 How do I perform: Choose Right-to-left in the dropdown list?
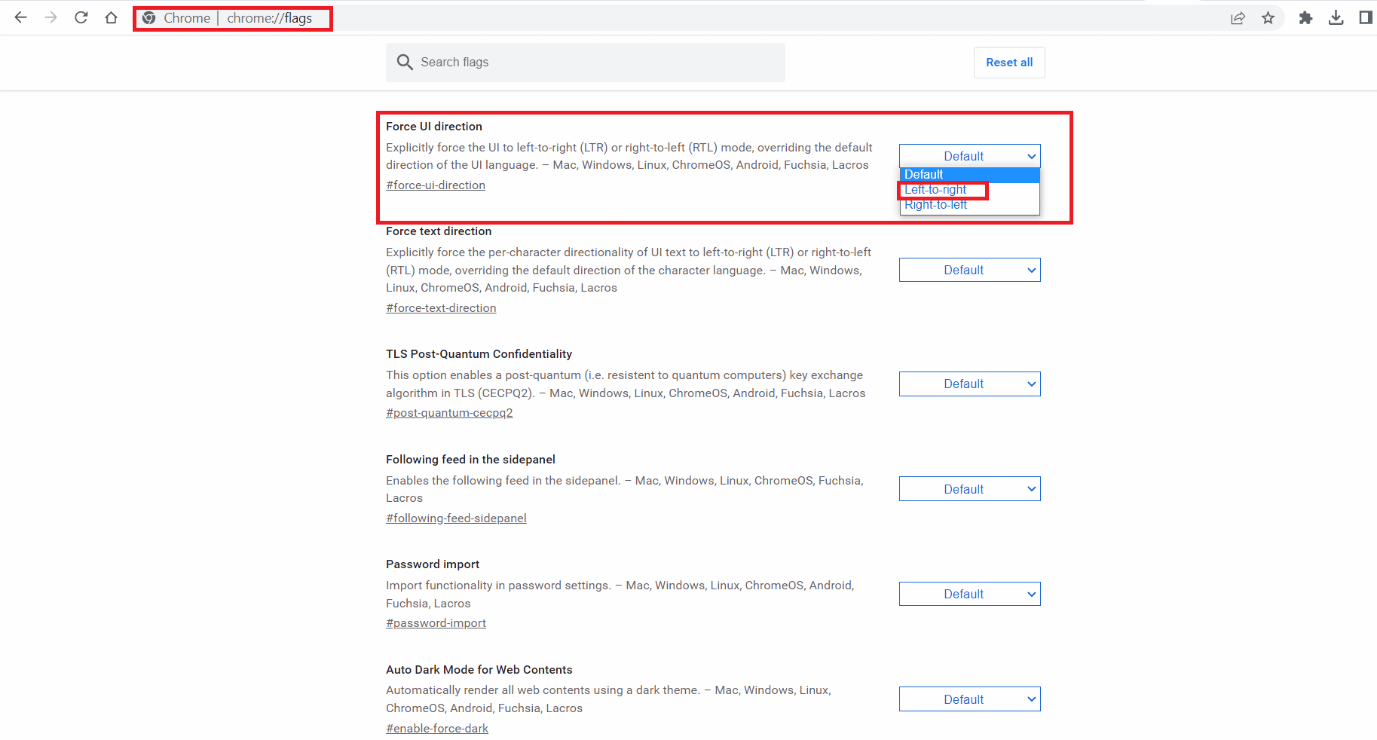(969, 205)
